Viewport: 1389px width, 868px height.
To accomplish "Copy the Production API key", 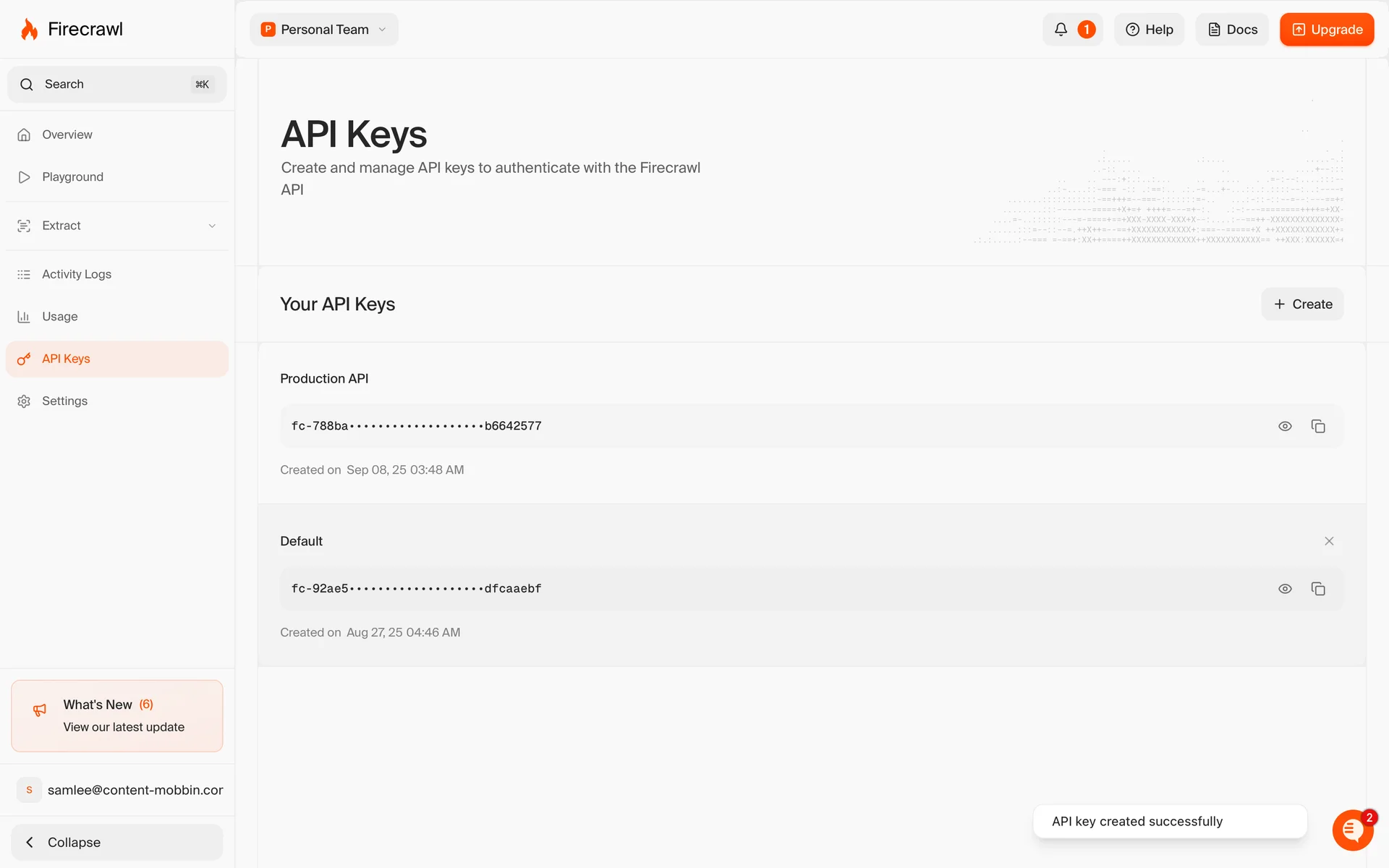I will pyautogui.click(x=1318, y=426).
